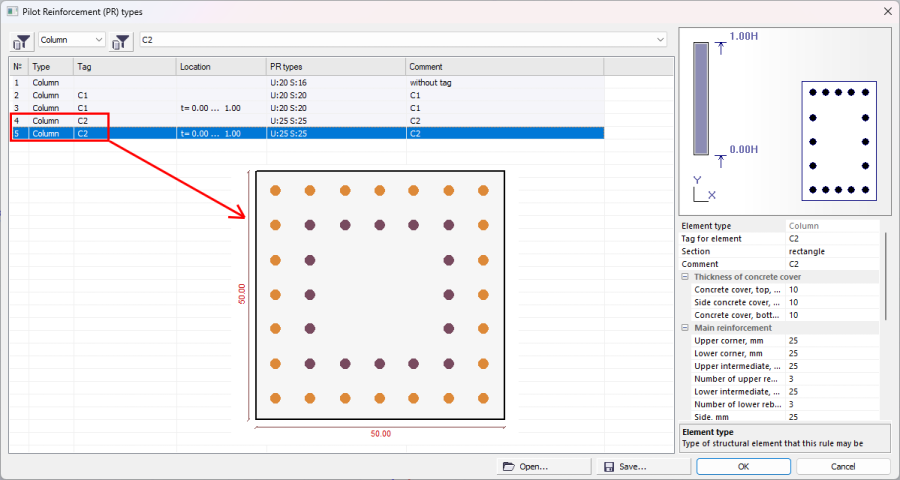Collapse the Main reinforcement group
This screenshot has height=480, width=900.
[685, 328]
